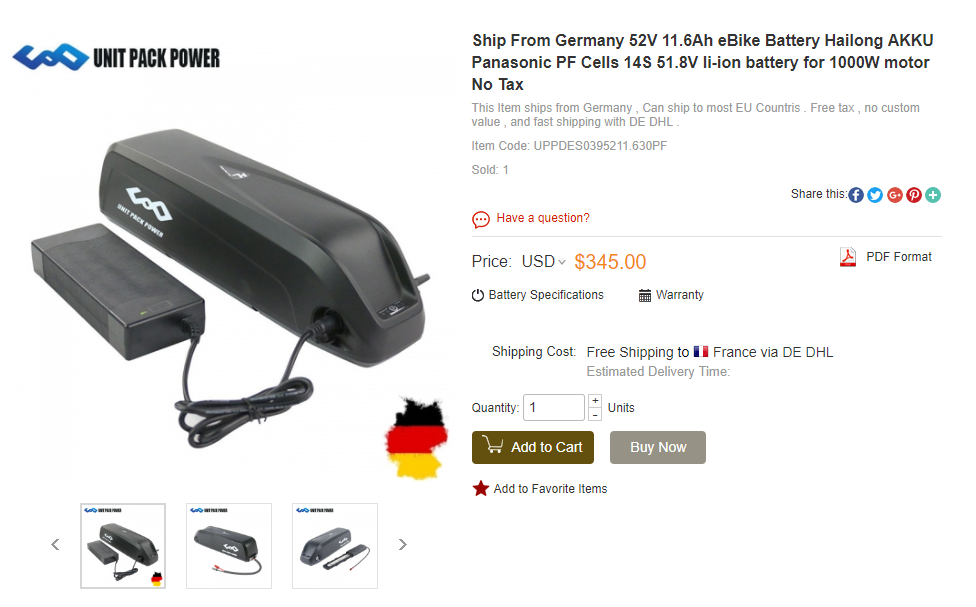The width and height of the screenshot is (976, 607).
Task: Increase quantity with plus stepper
Action: (x=595, y=400)
